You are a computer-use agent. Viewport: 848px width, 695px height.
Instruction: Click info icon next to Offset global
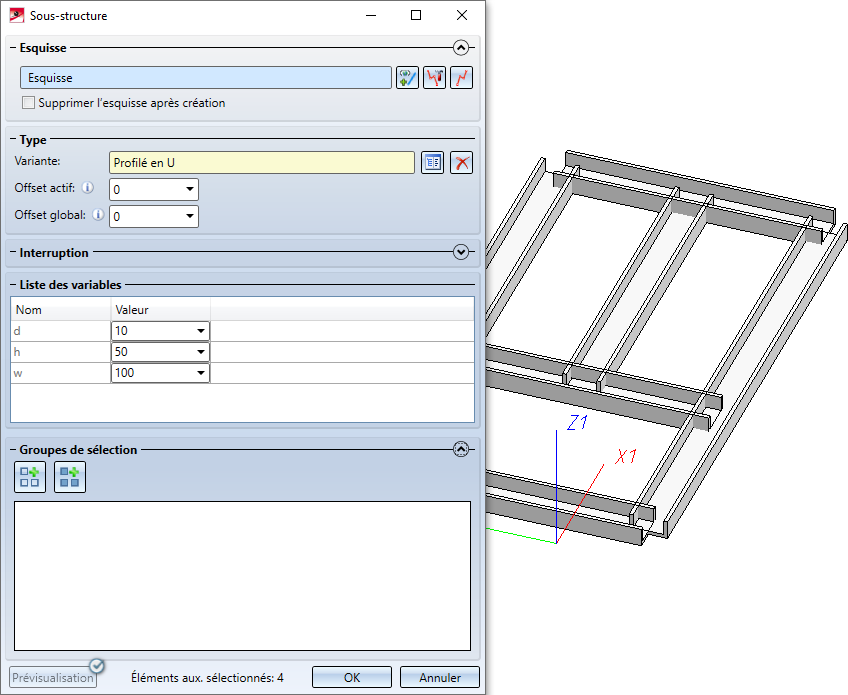[98, 215]
